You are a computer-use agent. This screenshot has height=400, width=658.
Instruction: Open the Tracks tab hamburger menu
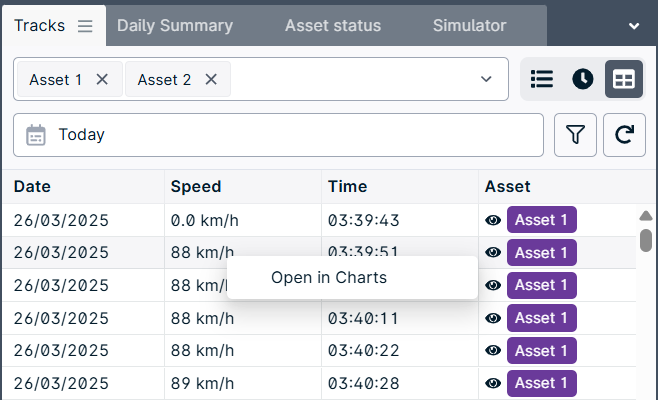point(85,26)
